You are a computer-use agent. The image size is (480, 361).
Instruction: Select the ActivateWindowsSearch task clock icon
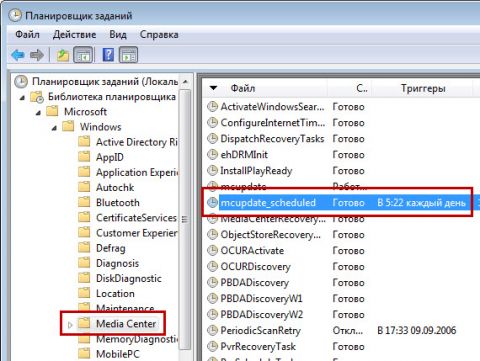click(x=212, y=107)
